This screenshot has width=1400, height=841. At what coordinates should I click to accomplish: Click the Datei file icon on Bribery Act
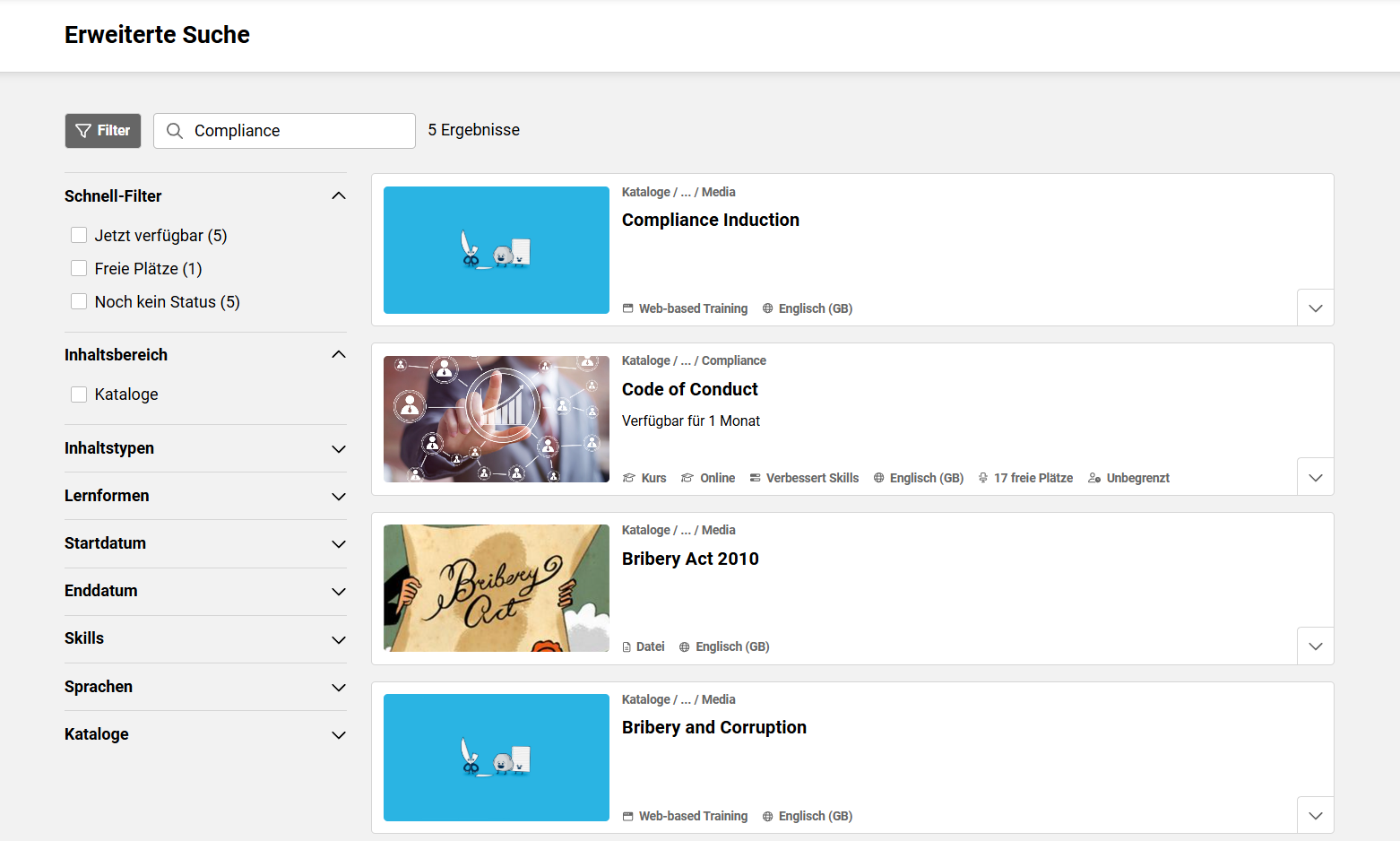[x=627, y=647]
